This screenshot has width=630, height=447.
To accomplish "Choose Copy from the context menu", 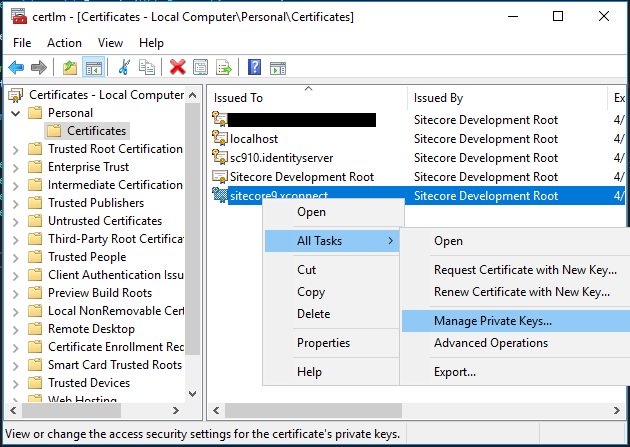I will pos(332,292).
